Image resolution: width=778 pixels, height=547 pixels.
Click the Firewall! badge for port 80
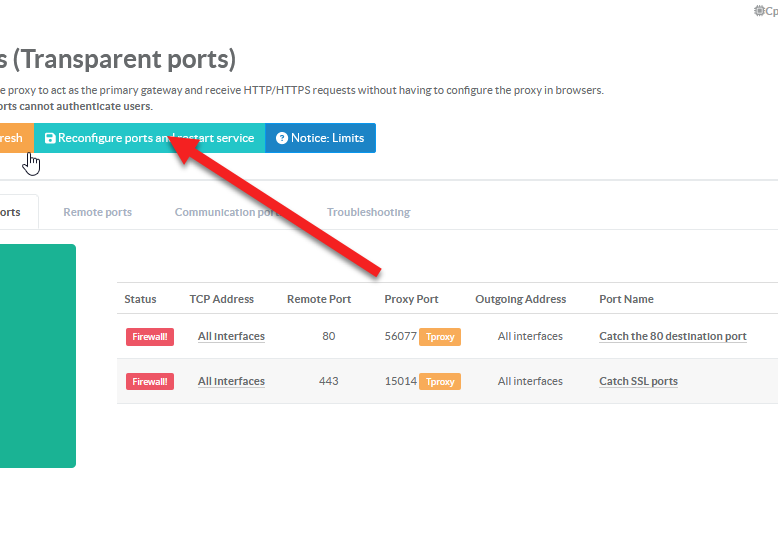[x=150, y=337]
